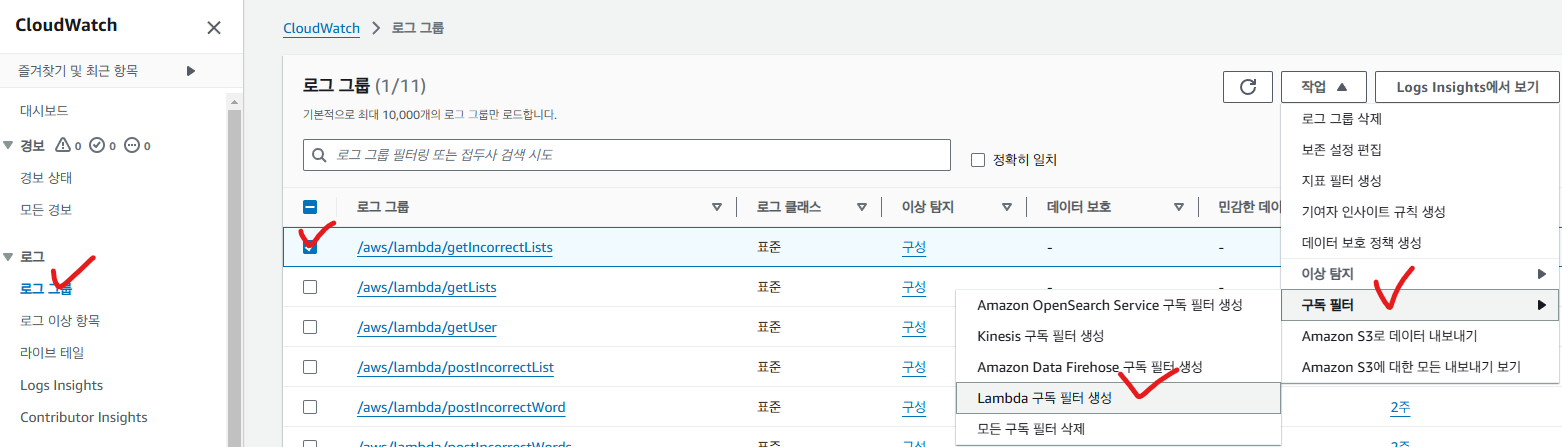
Task: Uncheck the /aws/lambda/getIncorrectLists row checkbox
Action: [310, 247]
